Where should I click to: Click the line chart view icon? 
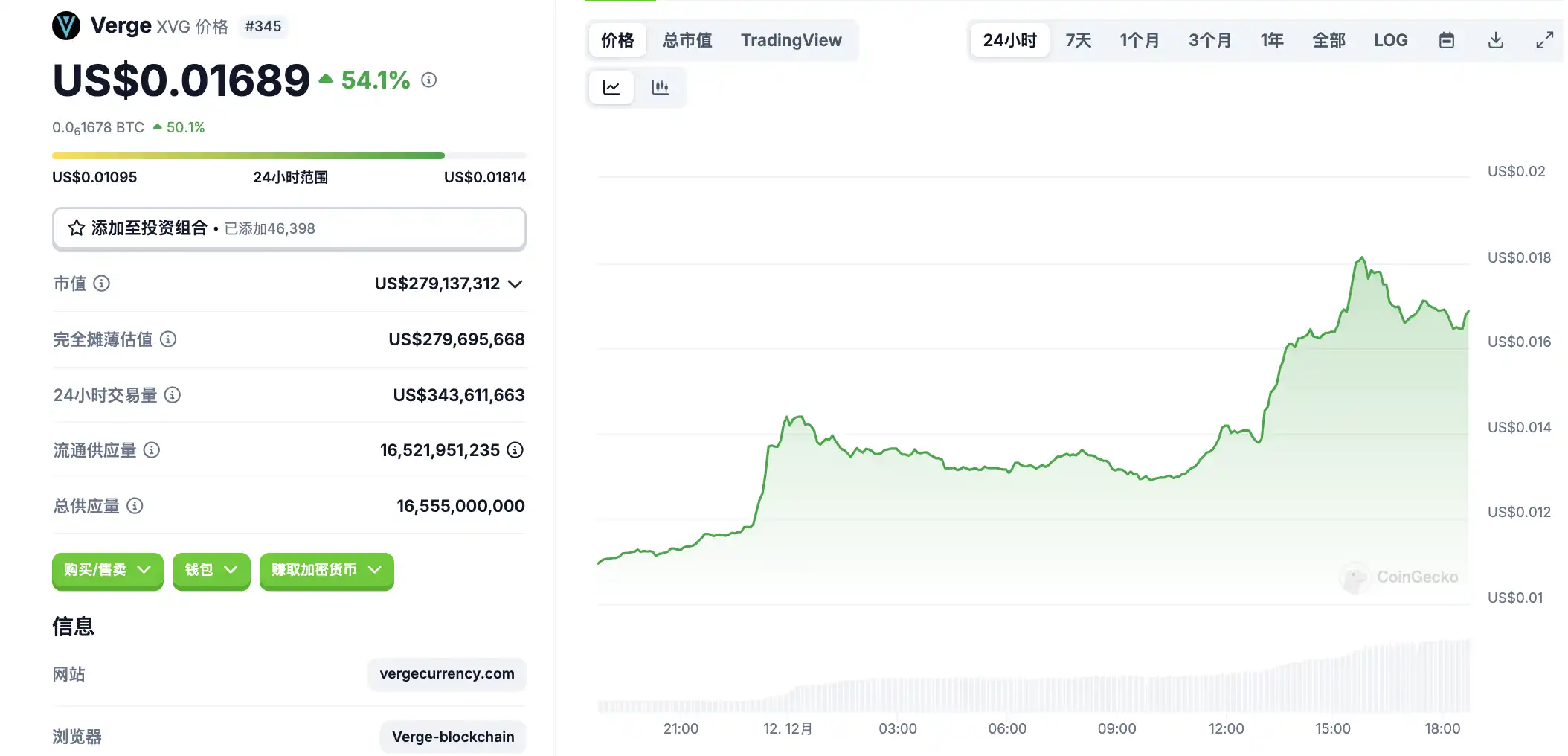611,88
